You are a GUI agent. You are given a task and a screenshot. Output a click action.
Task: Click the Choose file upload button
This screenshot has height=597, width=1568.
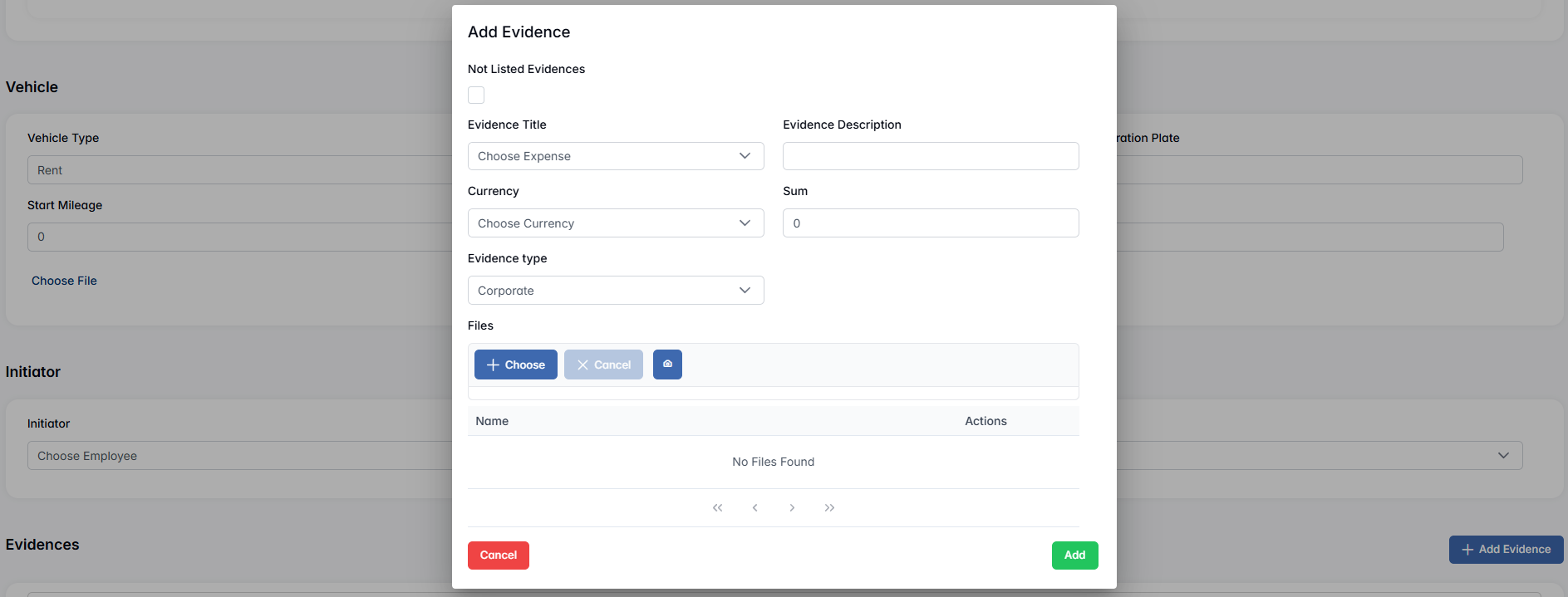tap(515, 365)
